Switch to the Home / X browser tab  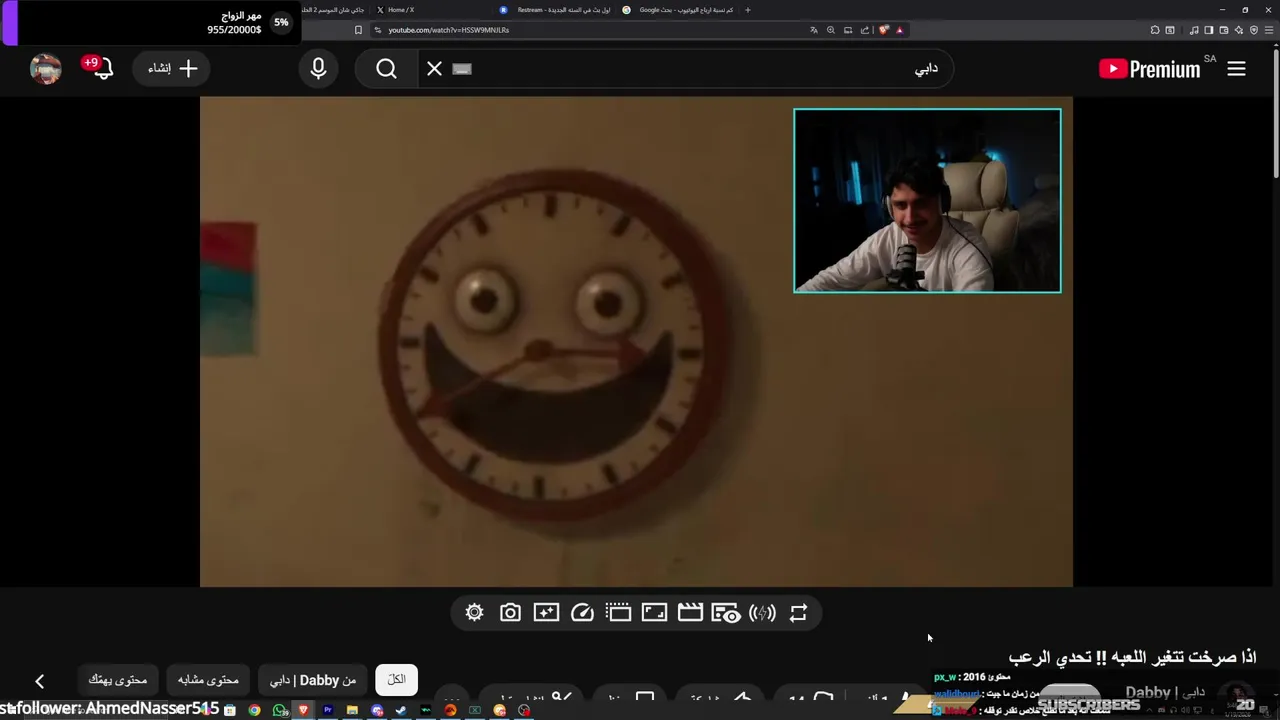coord(400,10)
